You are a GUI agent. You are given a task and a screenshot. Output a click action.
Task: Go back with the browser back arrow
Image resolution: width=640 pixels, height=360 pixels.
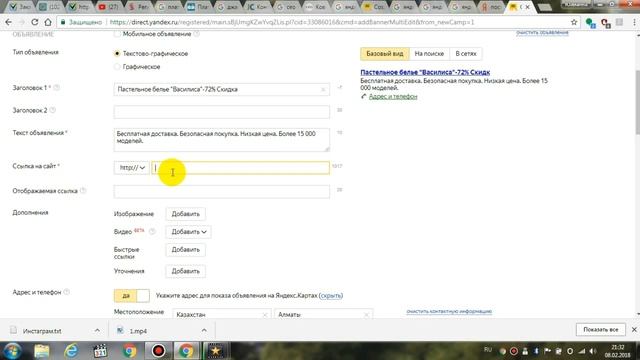tap(8, 22)
